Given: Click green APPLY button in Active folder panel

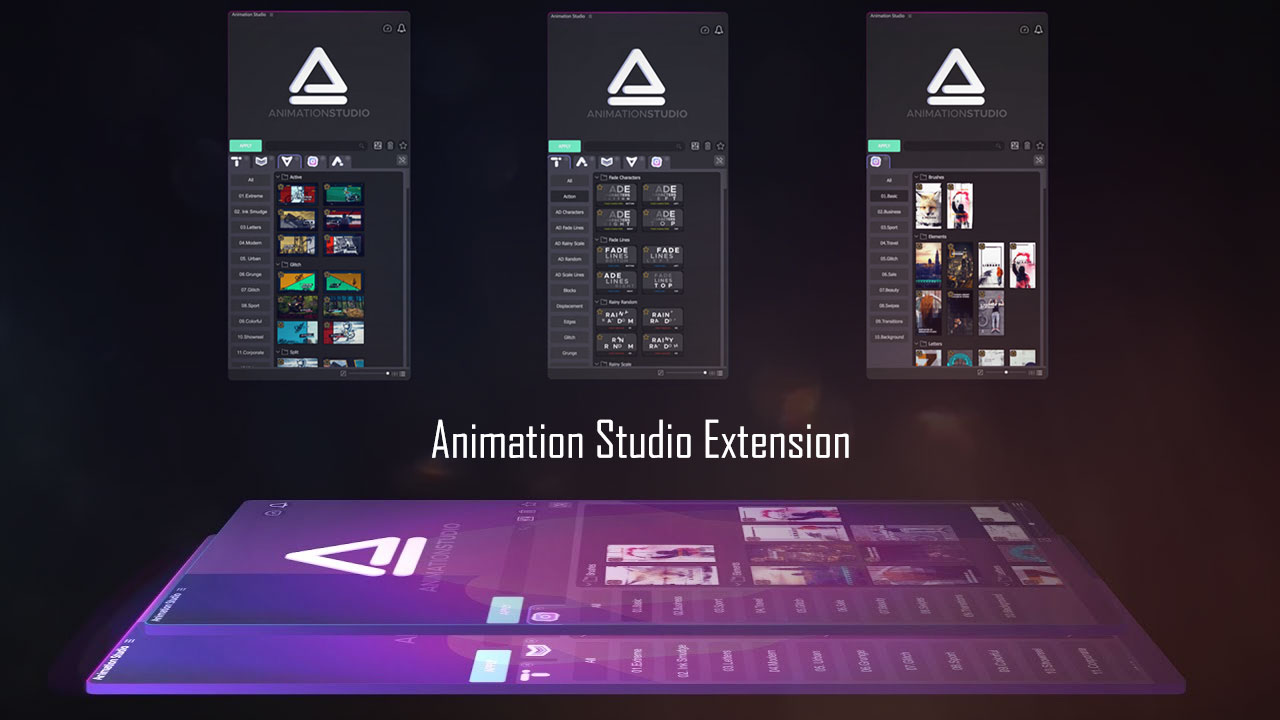Looking at the screenshot, I should click(245, 145).
